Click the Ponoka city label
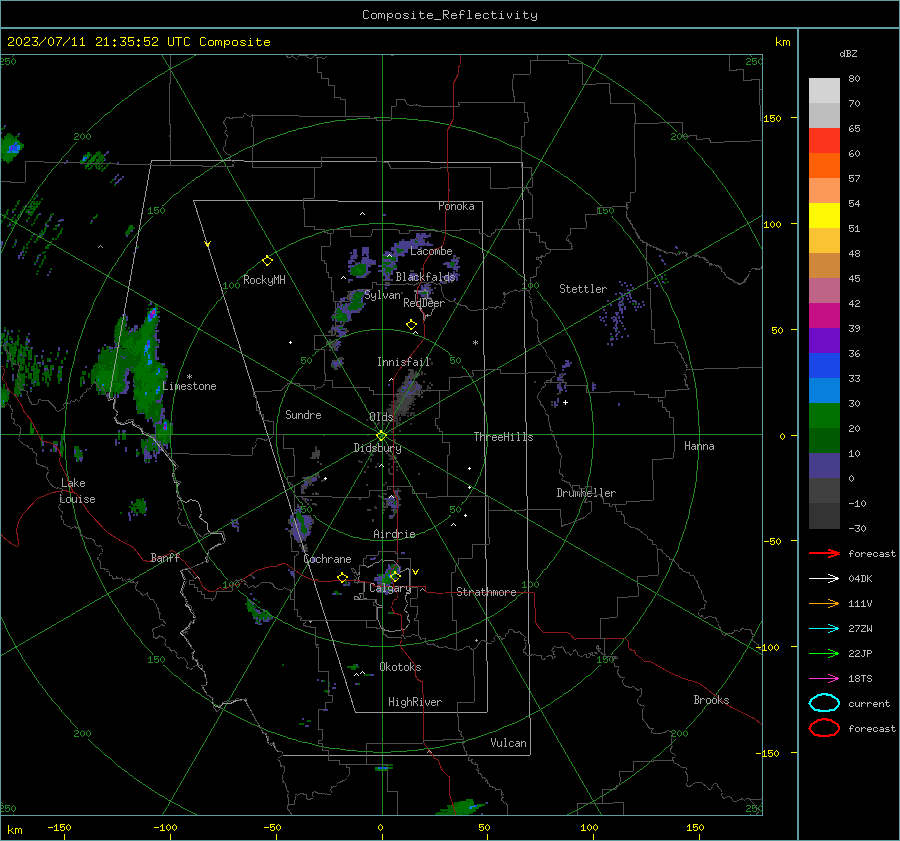 tap(456, 206)
